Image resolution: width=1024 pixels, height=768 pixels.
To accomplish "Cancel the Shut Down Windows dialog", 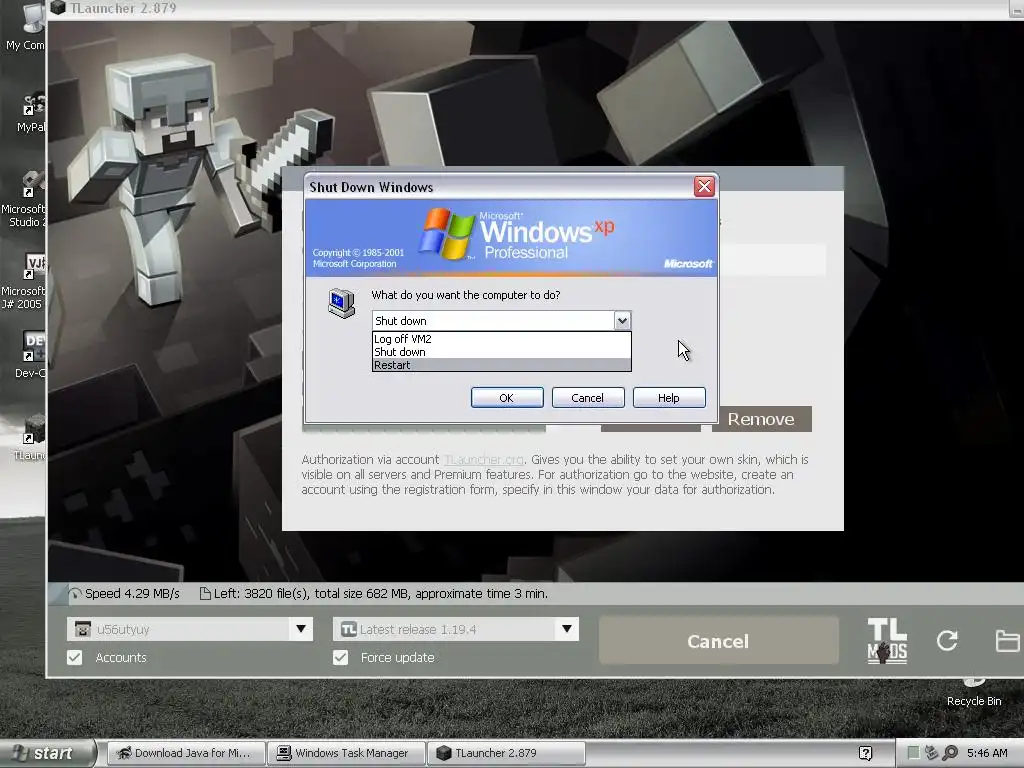I will [x=588, y=398].
